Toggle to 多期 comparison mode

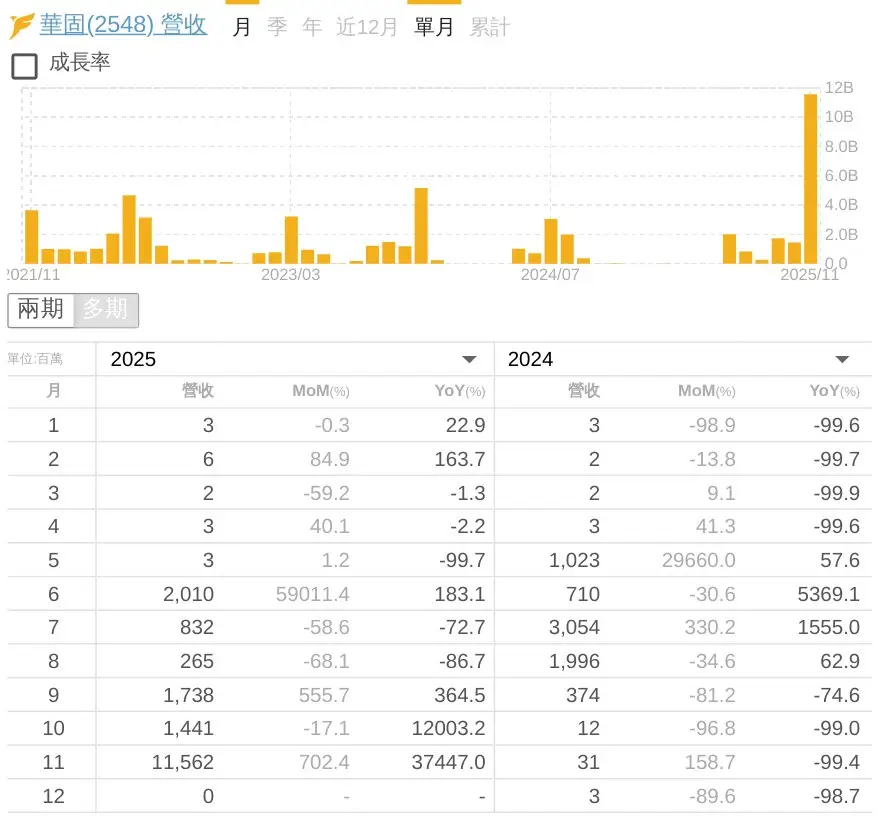coord(105,310)
